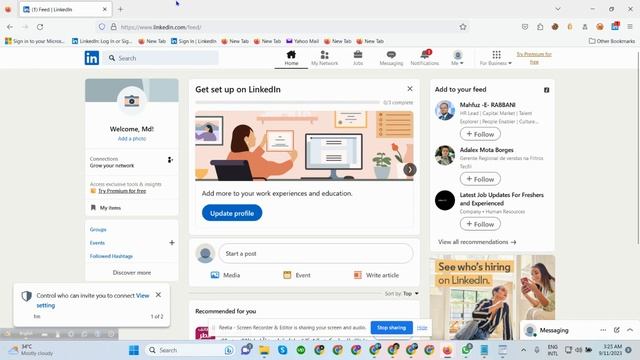Click the setup progress bar
The height and width of the screenshot is (360, 640).
coord(287,102)
